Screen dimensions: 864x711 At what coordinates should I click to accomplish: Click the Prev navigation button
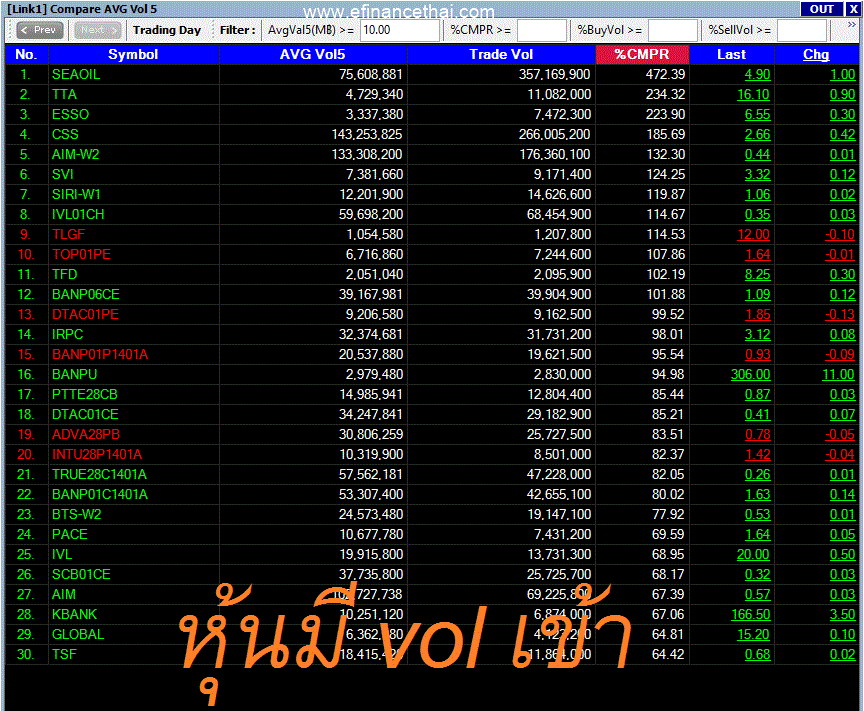coord(40,30)
